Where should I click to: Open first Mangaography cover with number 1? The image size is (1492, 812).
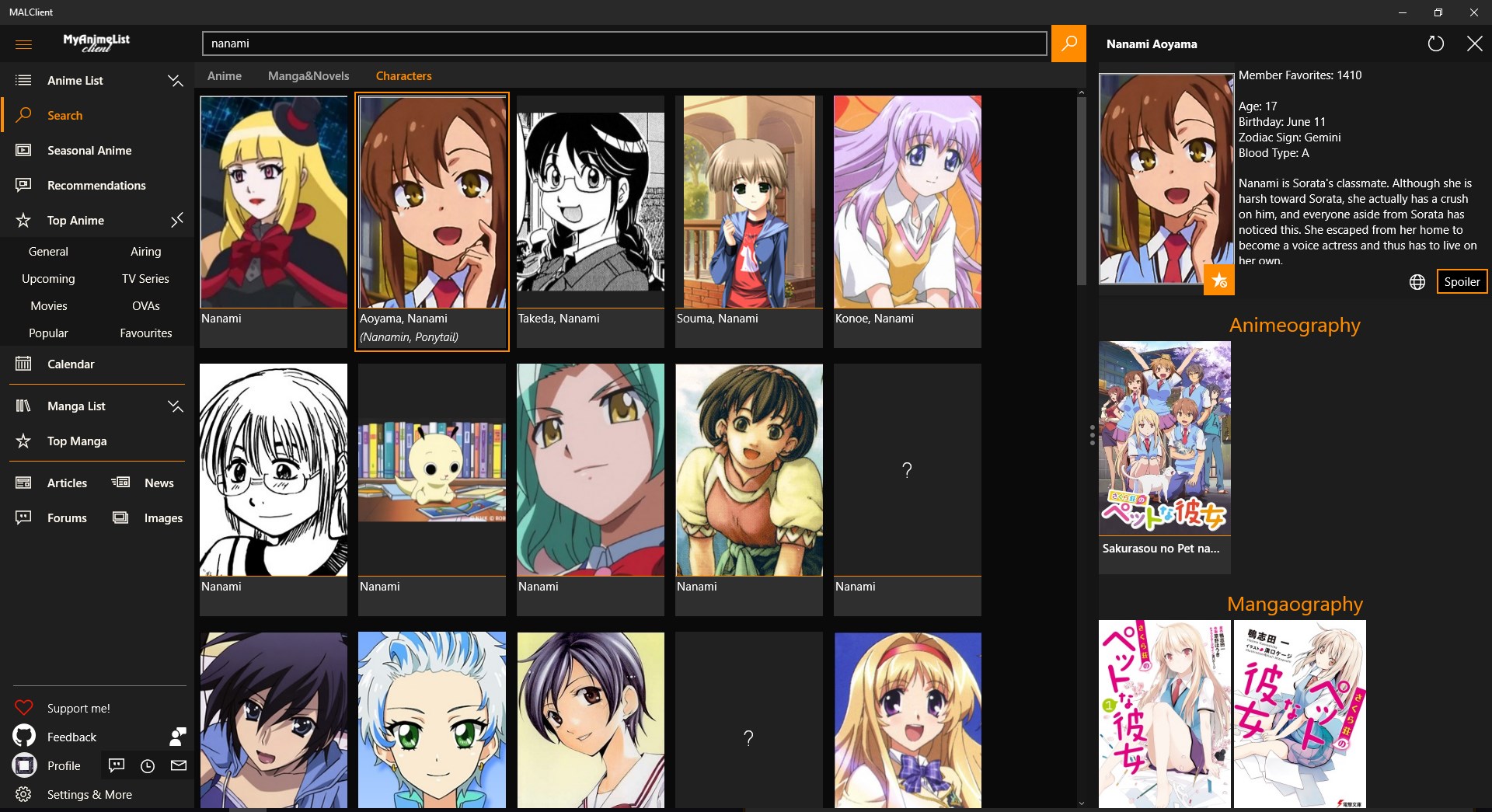point(1165,714)
